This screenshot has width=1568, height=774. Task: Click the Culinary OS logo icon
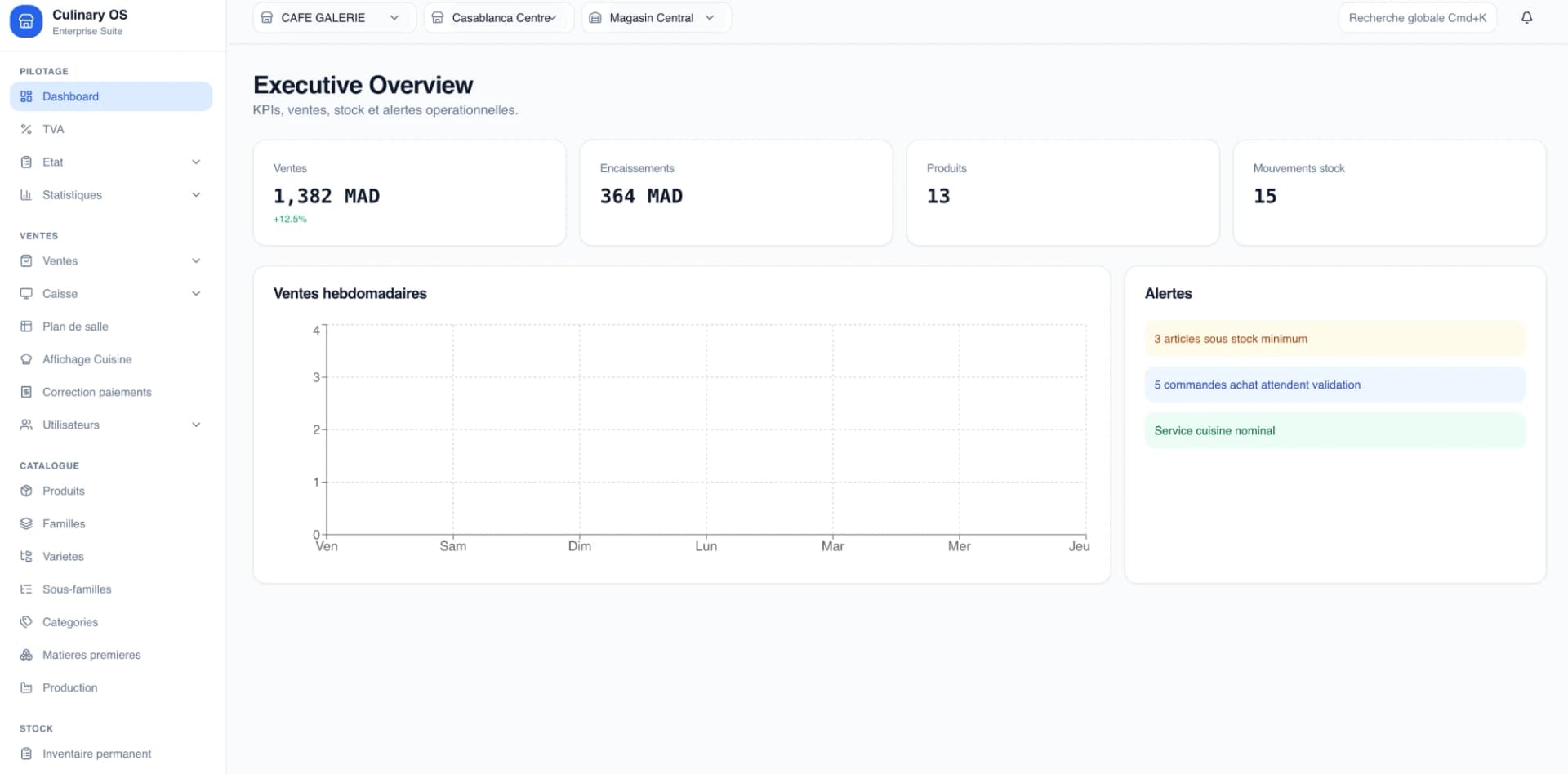point(26,21)
